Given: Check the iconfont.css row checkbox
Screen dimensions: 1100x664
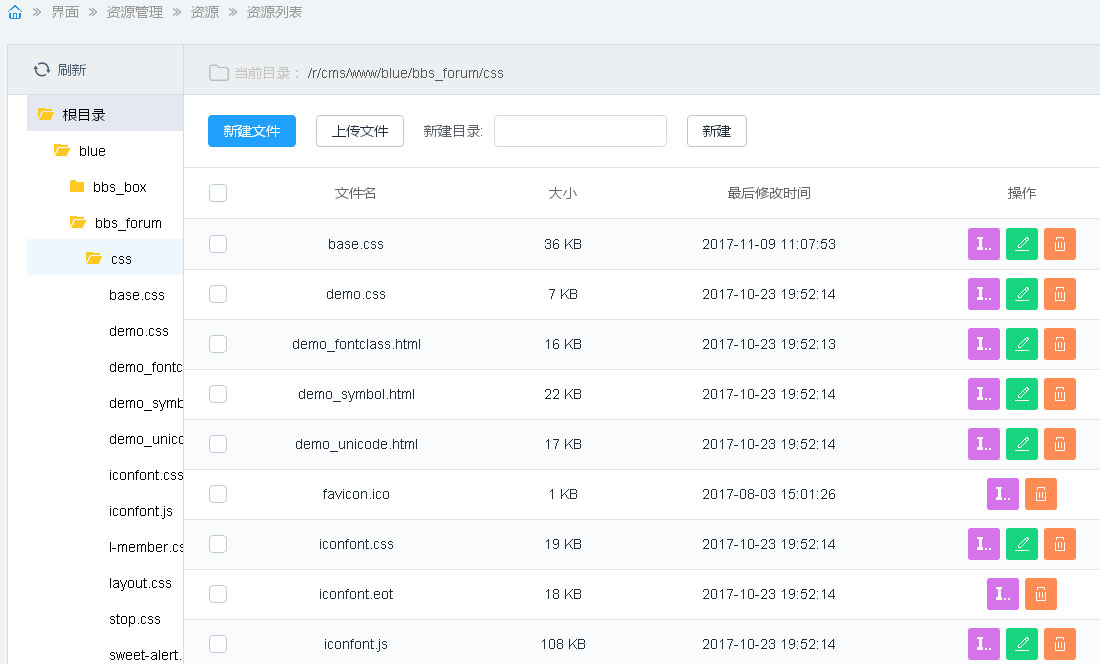Looking at the screenshot, I should [218, 544].
